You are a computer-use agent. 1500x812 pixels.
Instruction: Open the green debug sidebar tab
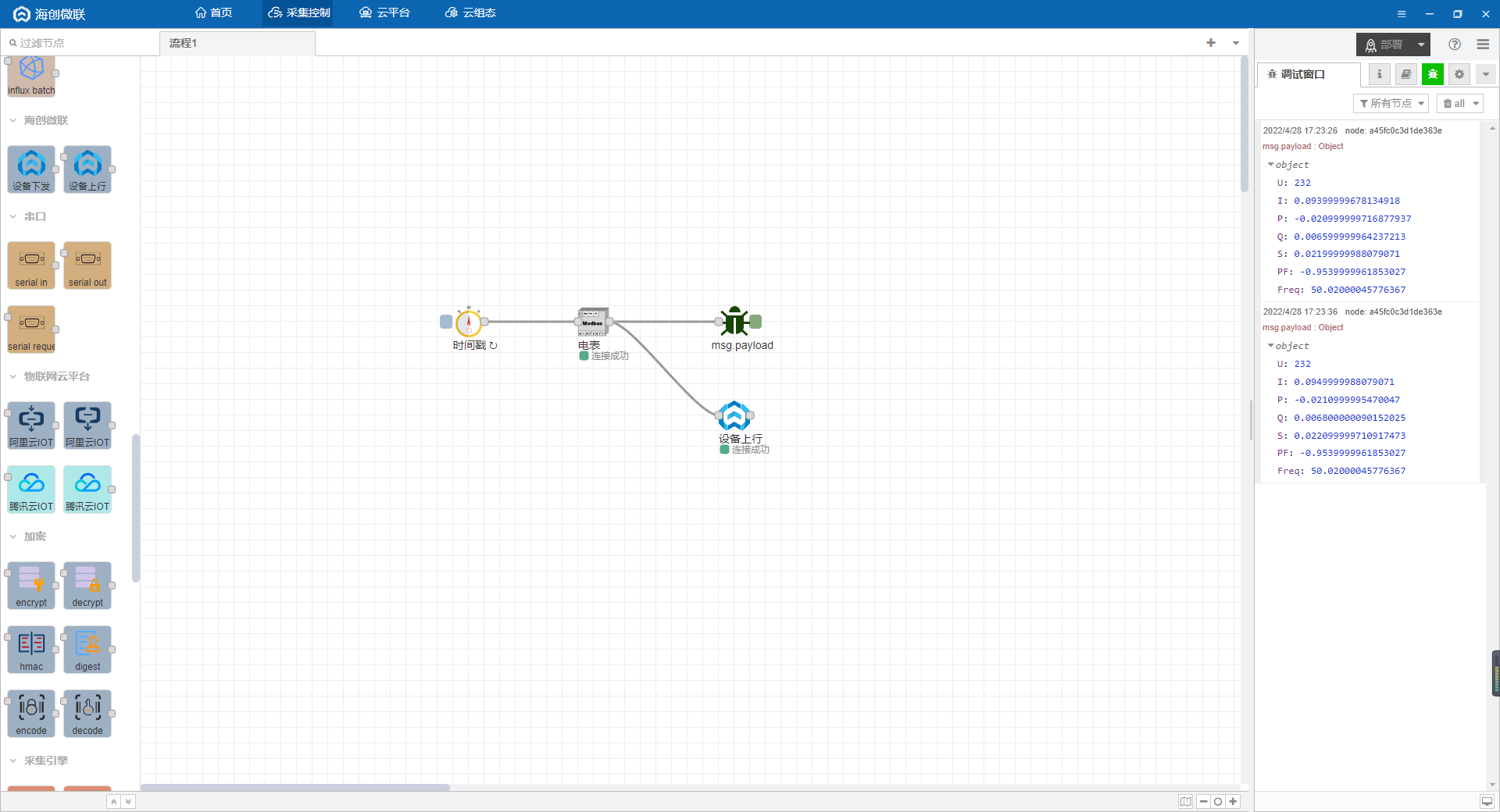[x=1433, y=74]
